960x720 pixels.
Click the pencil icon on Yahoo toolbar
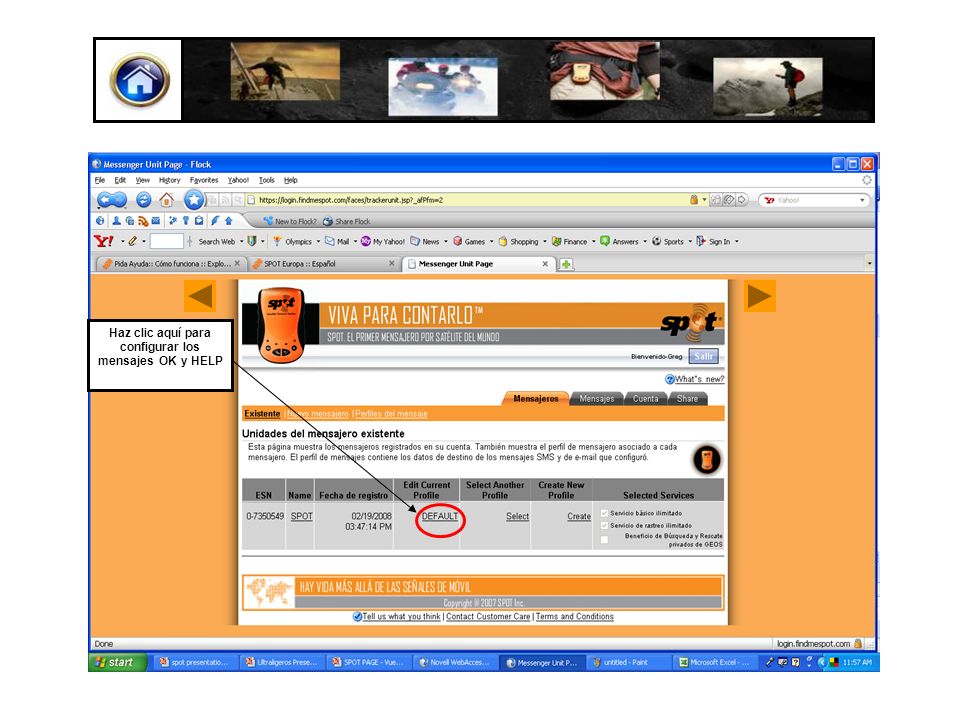[x=132, y=241]
